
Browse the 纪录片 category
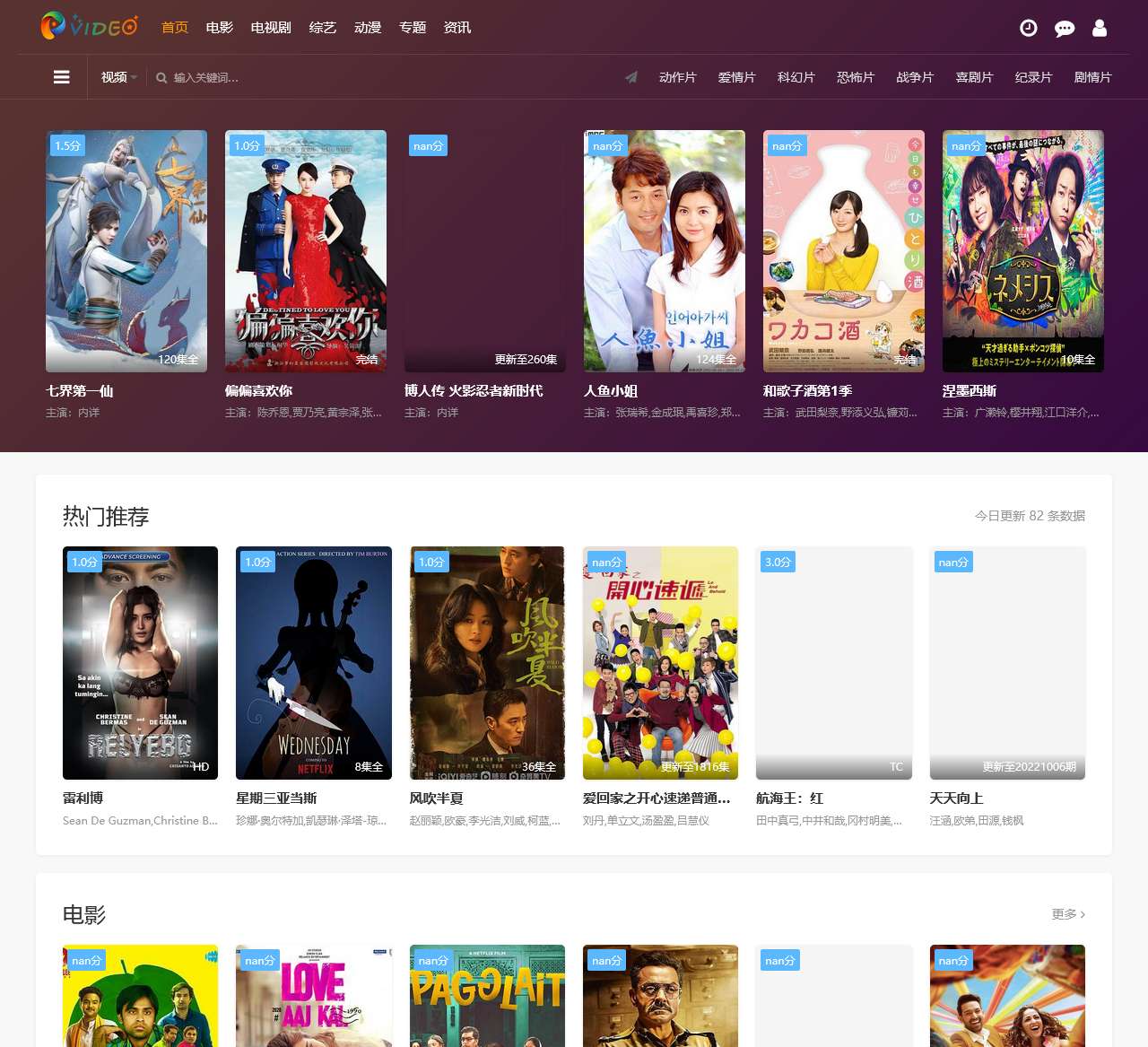[x=1034, y=77]
